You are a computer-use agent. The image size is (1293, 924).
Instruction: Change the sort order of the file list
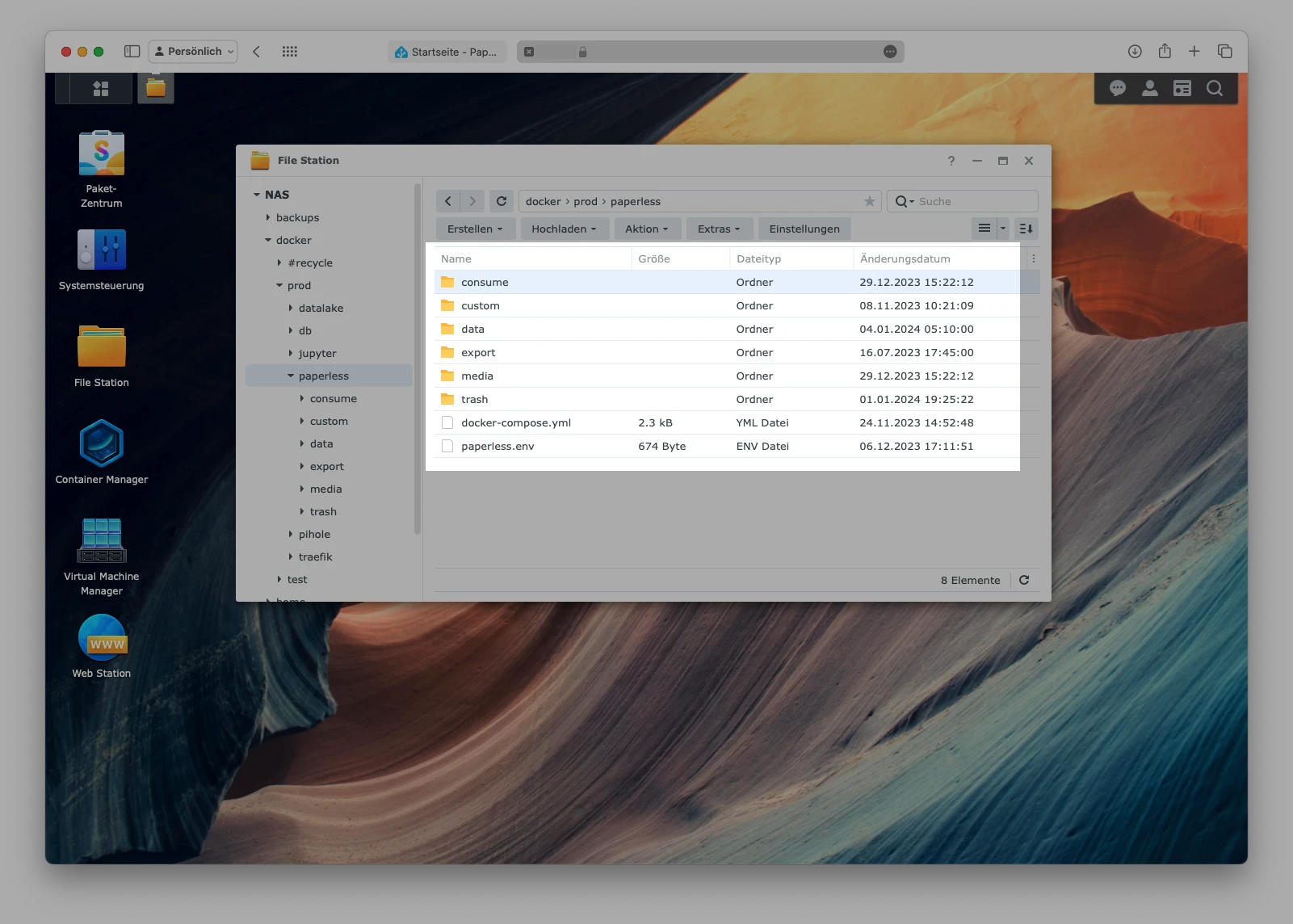(1026, 229)
